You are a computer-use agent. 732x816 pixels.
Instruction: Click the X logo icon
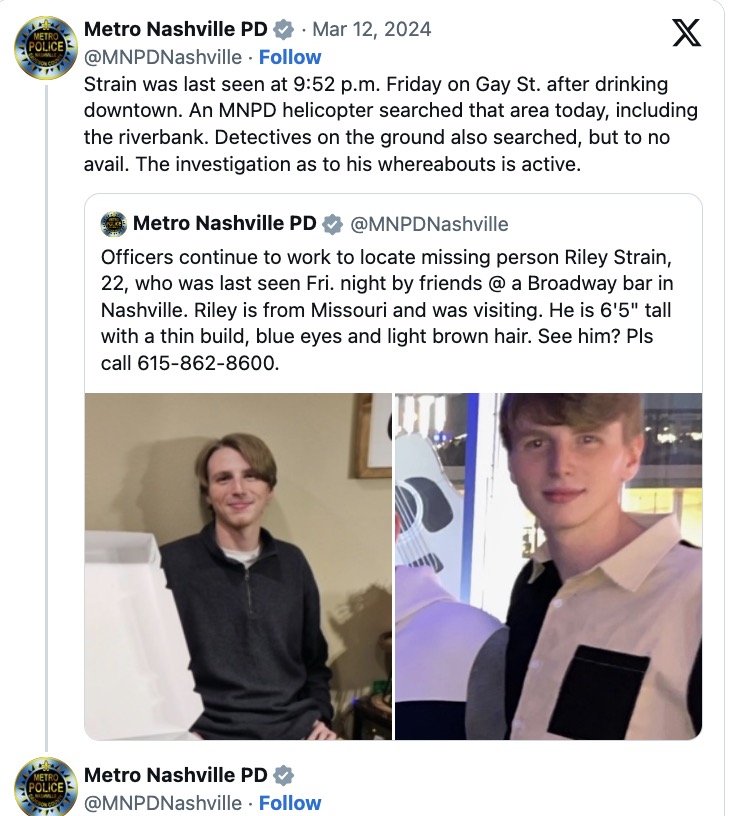point(686,33)
